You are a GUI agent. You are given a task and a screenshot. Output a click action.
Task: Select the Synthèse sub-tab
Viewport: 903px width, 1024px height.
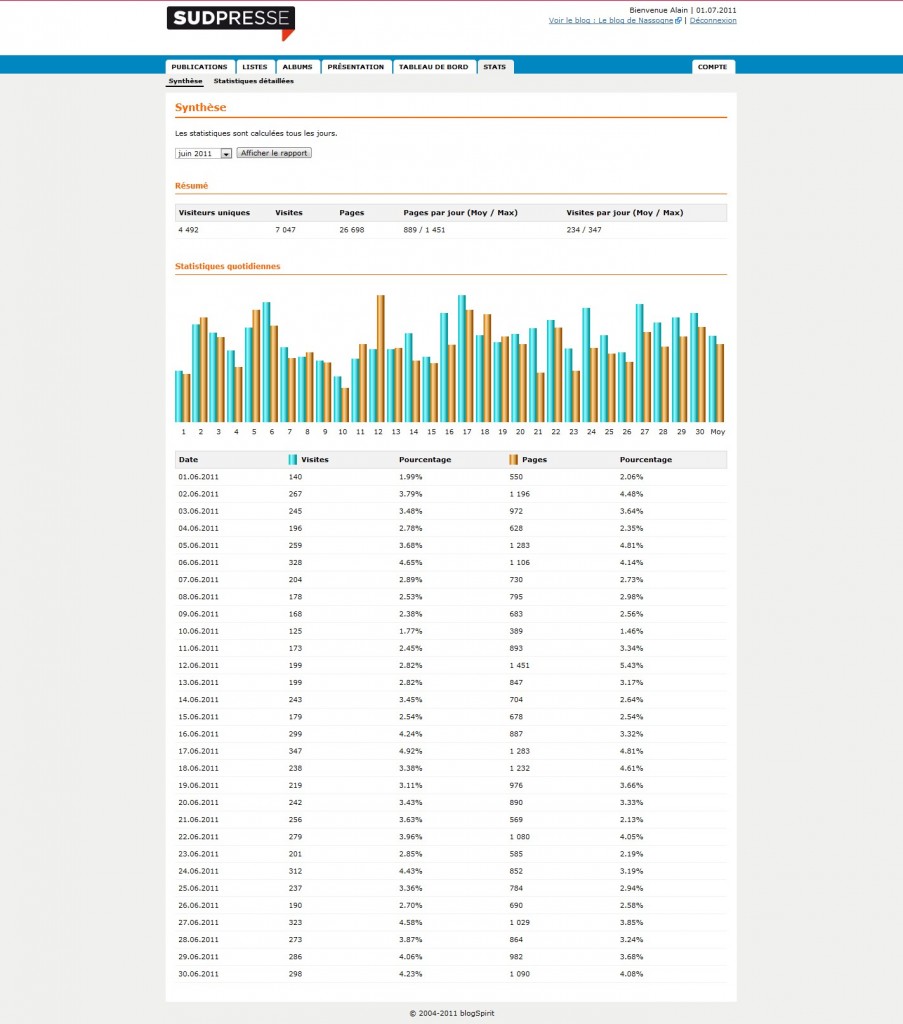[185, 81]
